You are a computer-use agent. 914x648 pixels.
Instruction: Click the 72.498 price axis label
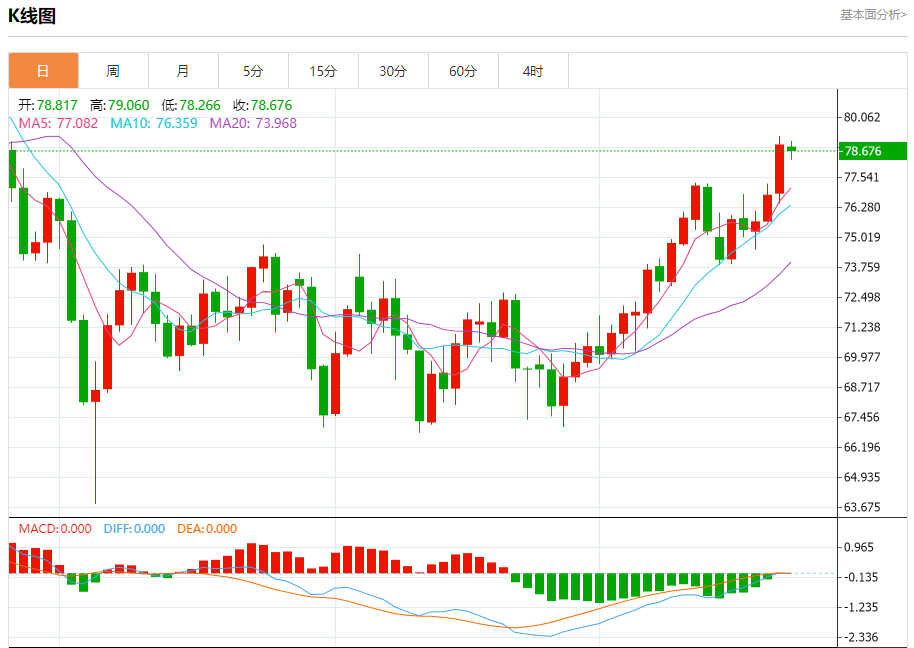(862, 297)
